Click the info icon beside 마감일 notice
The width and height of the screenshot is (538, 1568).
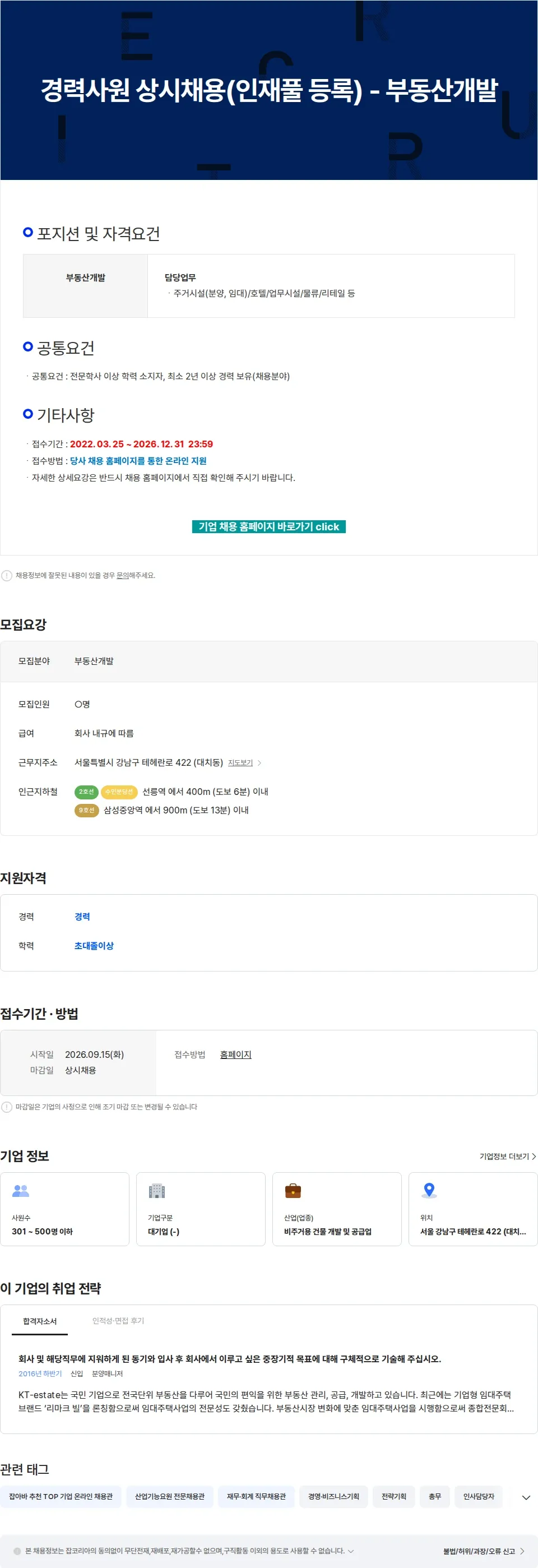(x=7, y=1107)
